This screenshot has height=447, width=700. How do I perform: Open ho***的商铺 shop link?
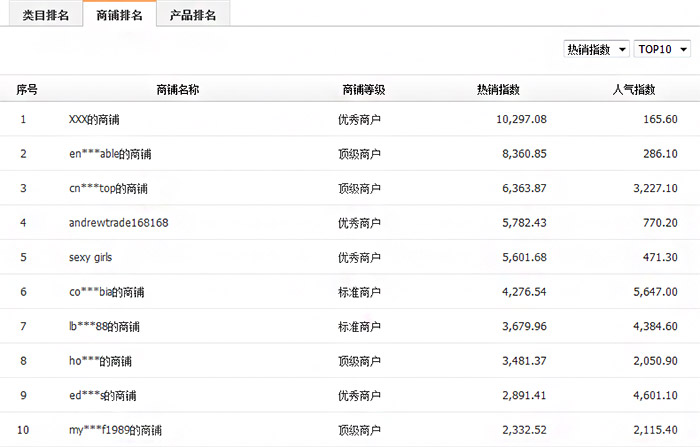point(101,361)
